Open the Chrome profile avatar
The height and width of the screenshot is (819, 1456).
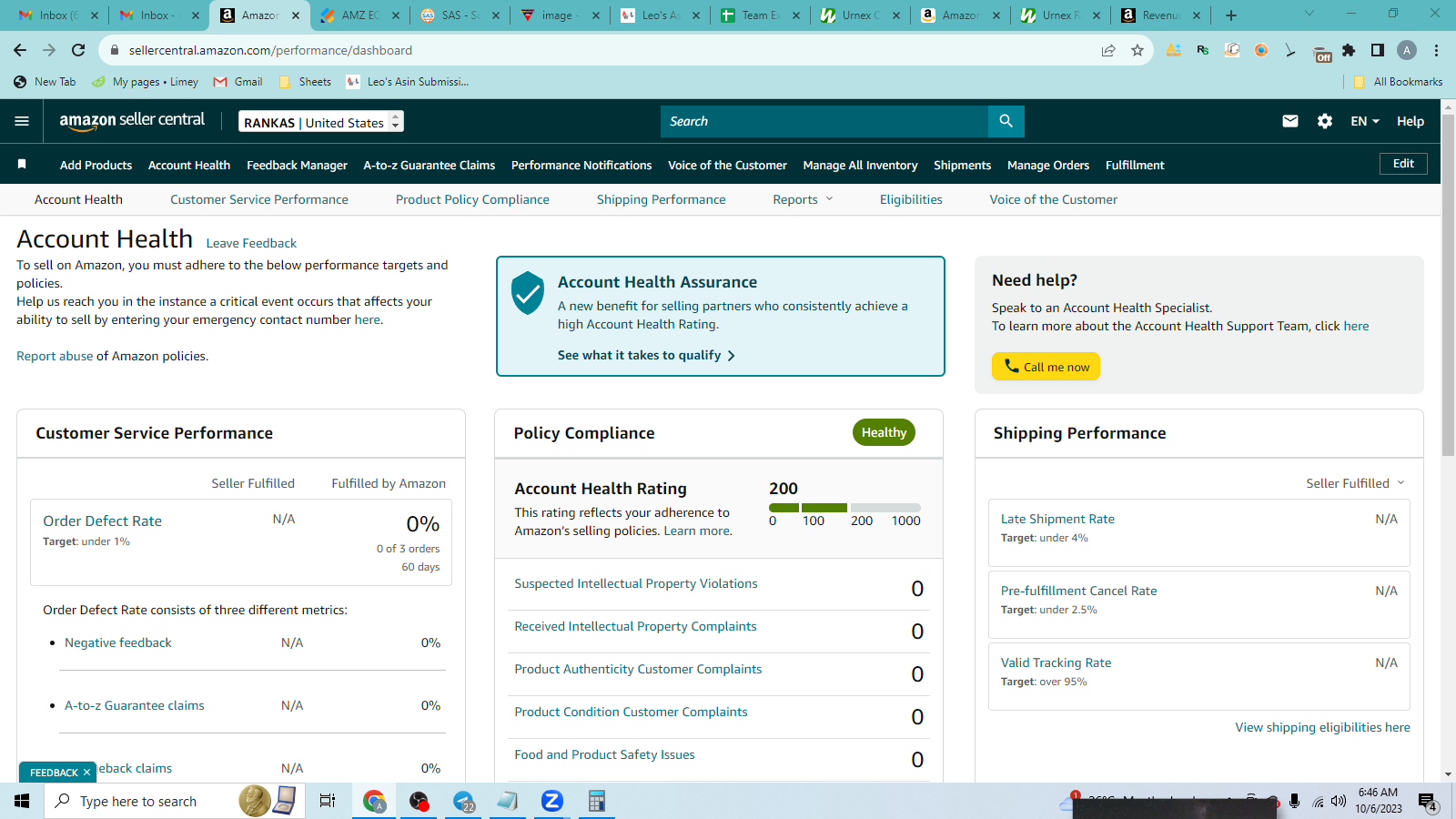point(1407,50)
